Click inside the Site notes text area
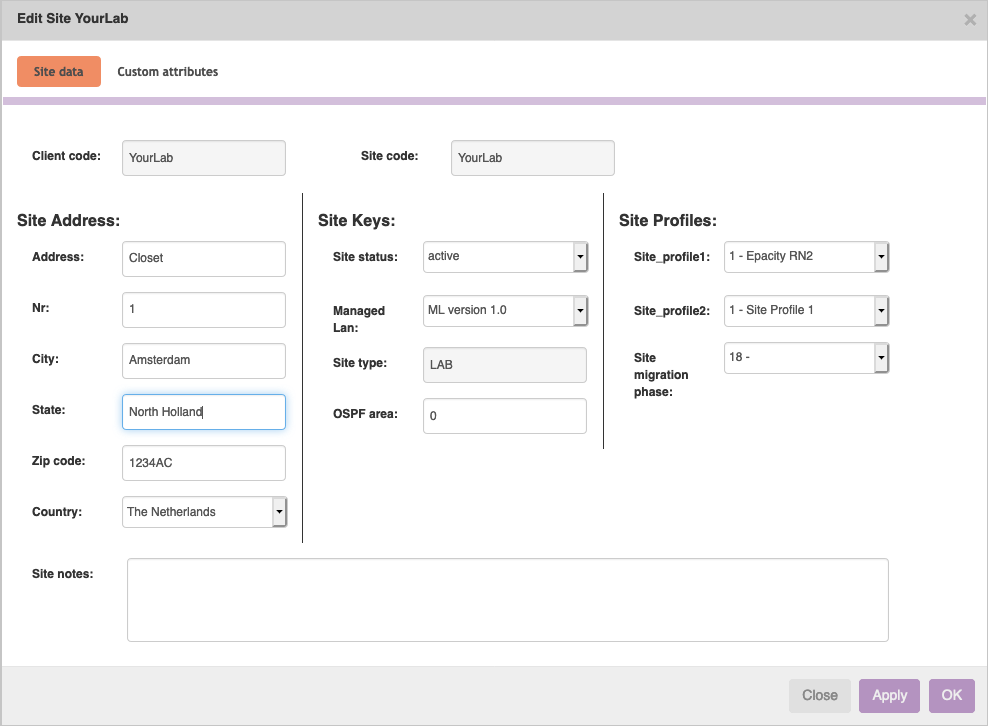The image size is (988, 726). (x=507, y=600)
